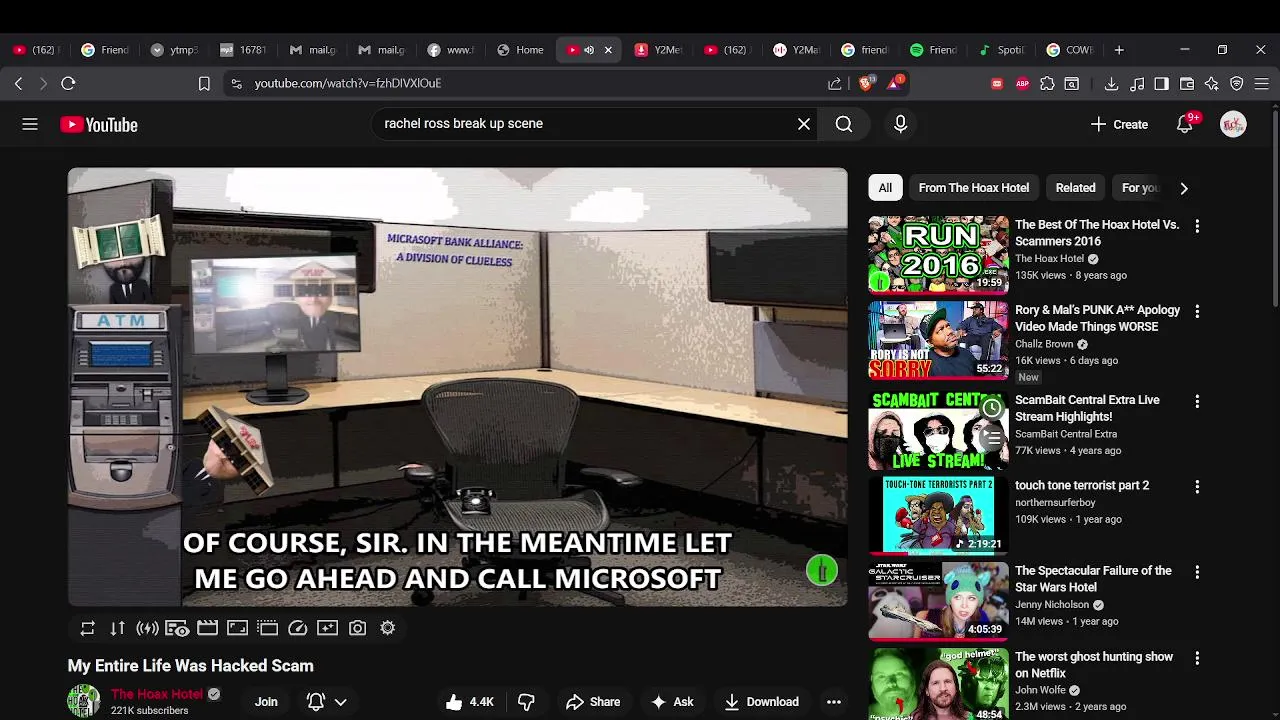Click the magnifier search button
This screenshot has height=720, width=1280.
(x=844, y=124)
